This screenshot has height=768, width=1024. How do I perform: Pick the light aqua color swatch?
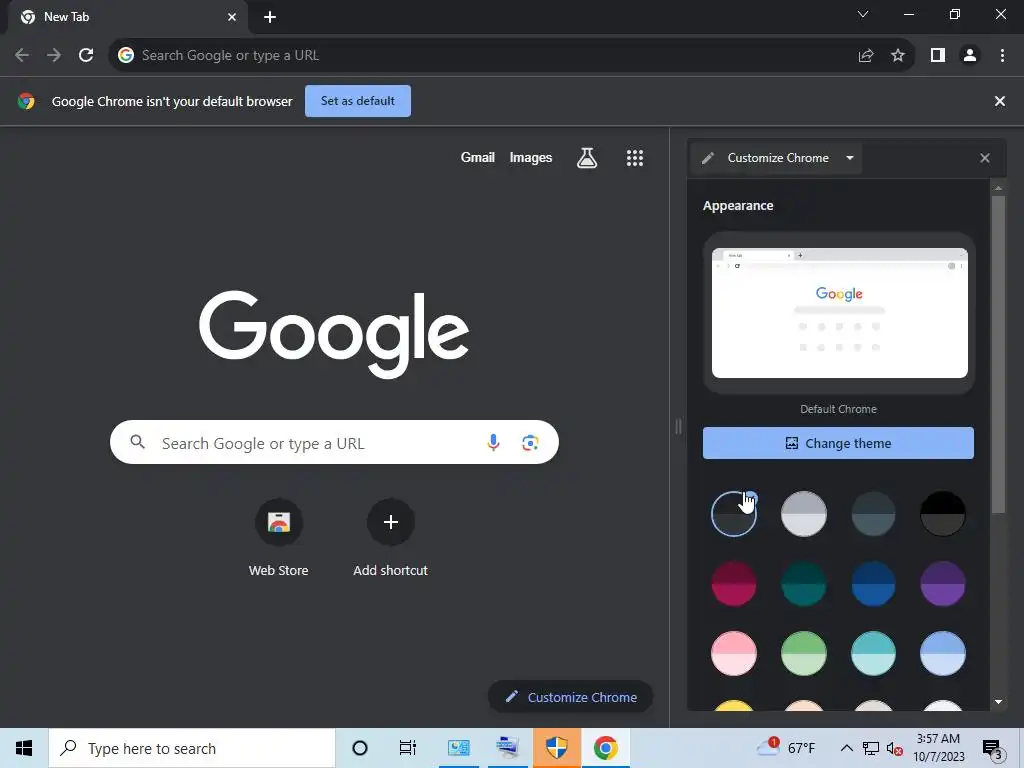[x=873, y=653]
